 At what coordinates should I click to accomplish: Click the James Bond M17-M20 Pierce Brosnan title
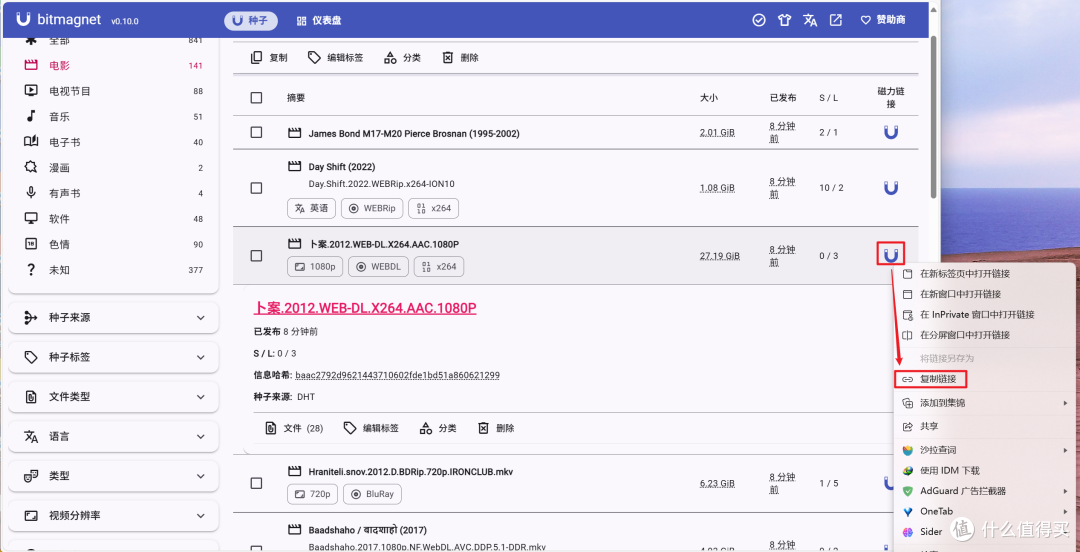[414, 133]
